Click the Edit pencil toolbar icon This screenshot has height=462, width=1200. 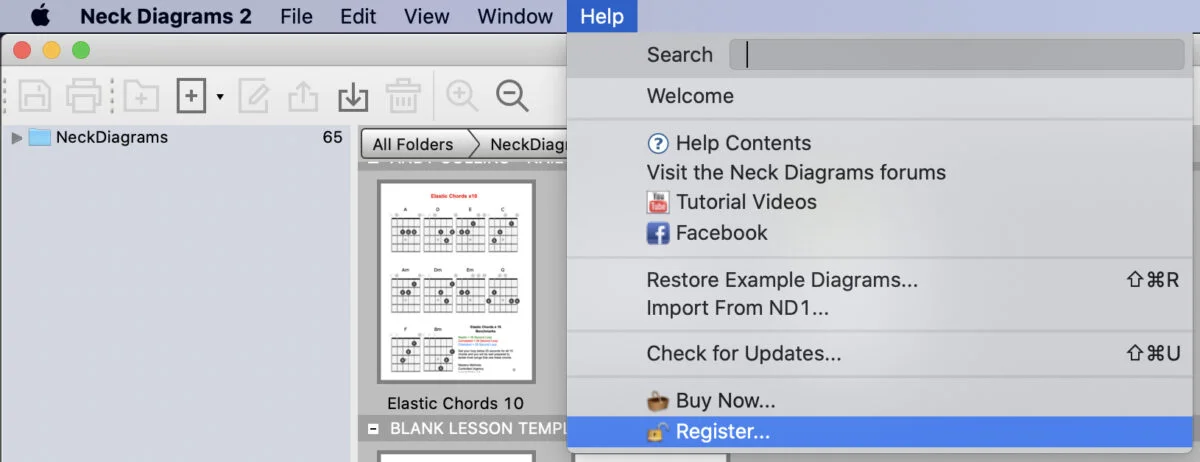(254, 96)
